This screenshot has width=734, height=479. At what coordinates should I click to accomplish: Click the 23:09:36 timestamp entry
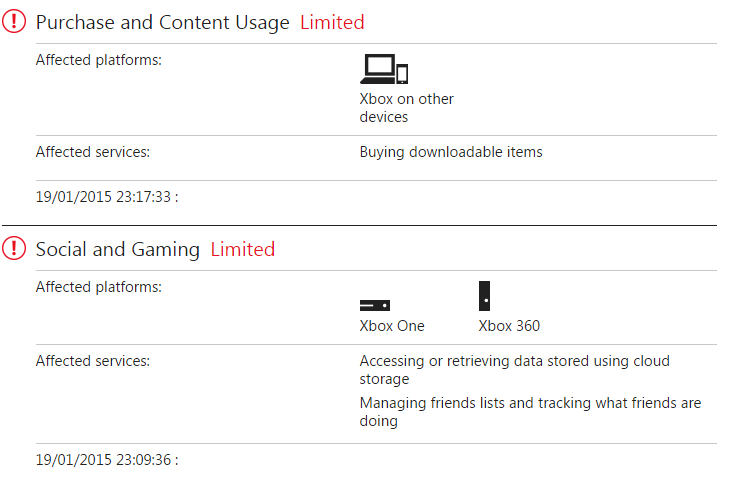coord(106,461)
